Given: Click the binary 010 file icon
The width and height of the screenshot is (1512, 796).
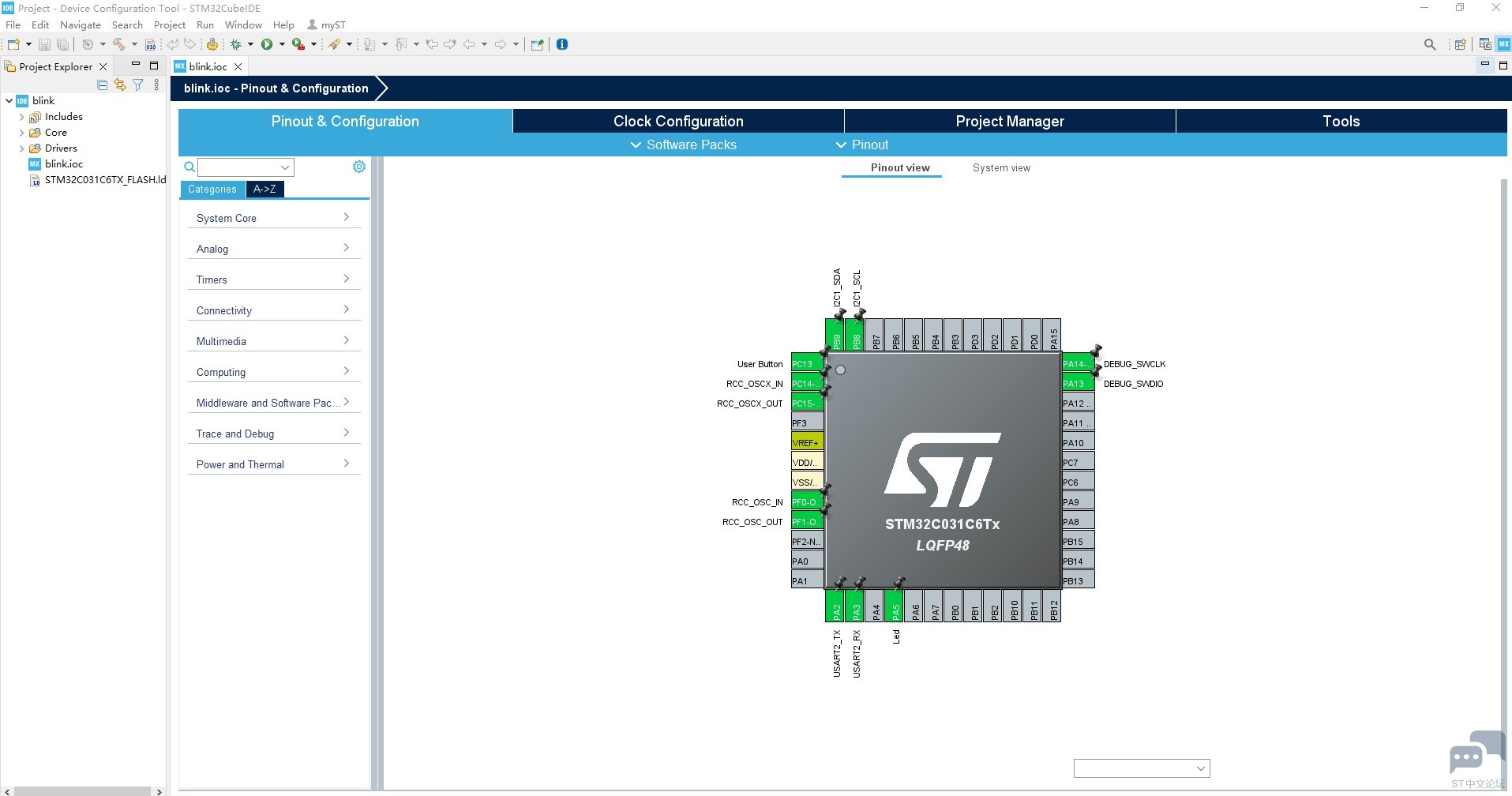Looking at the screenshot, I should point(150,44).
